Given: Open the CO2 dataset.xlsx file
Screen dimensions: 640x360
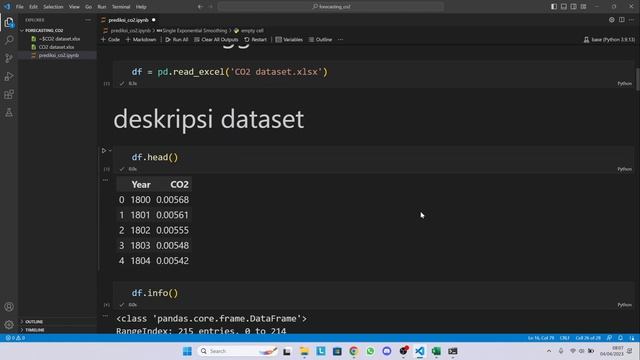Looking at the screenshot, I should click(56, 47).
